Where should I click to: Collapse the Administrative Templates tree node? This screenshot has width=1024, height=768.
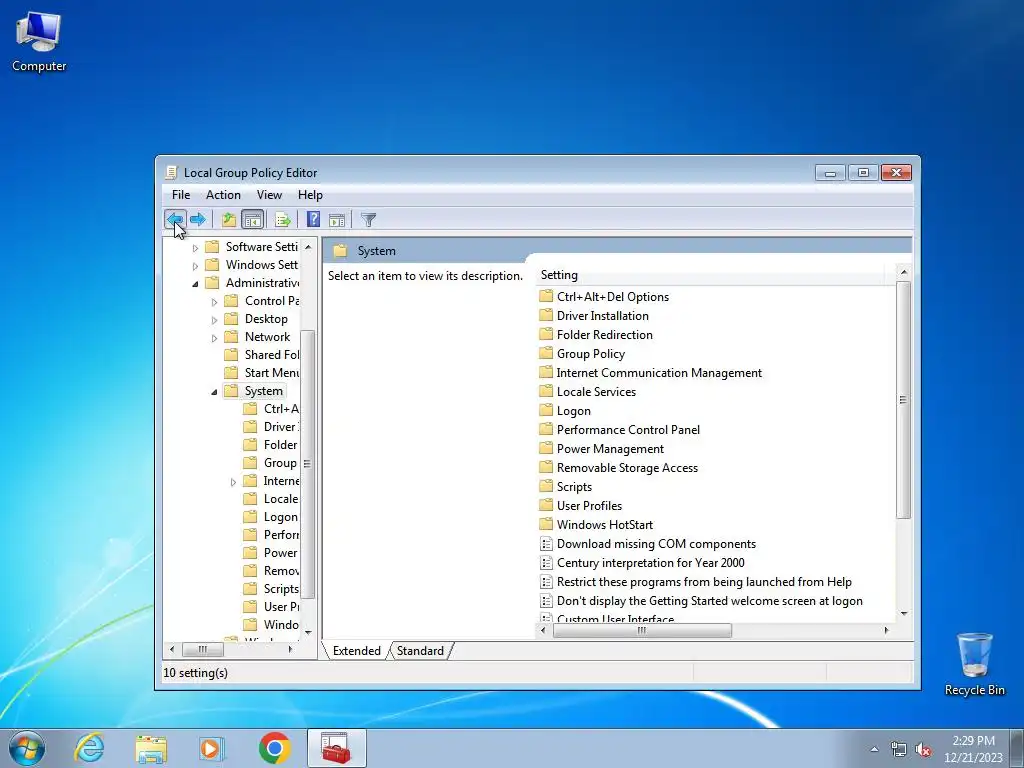click(195, 283)
